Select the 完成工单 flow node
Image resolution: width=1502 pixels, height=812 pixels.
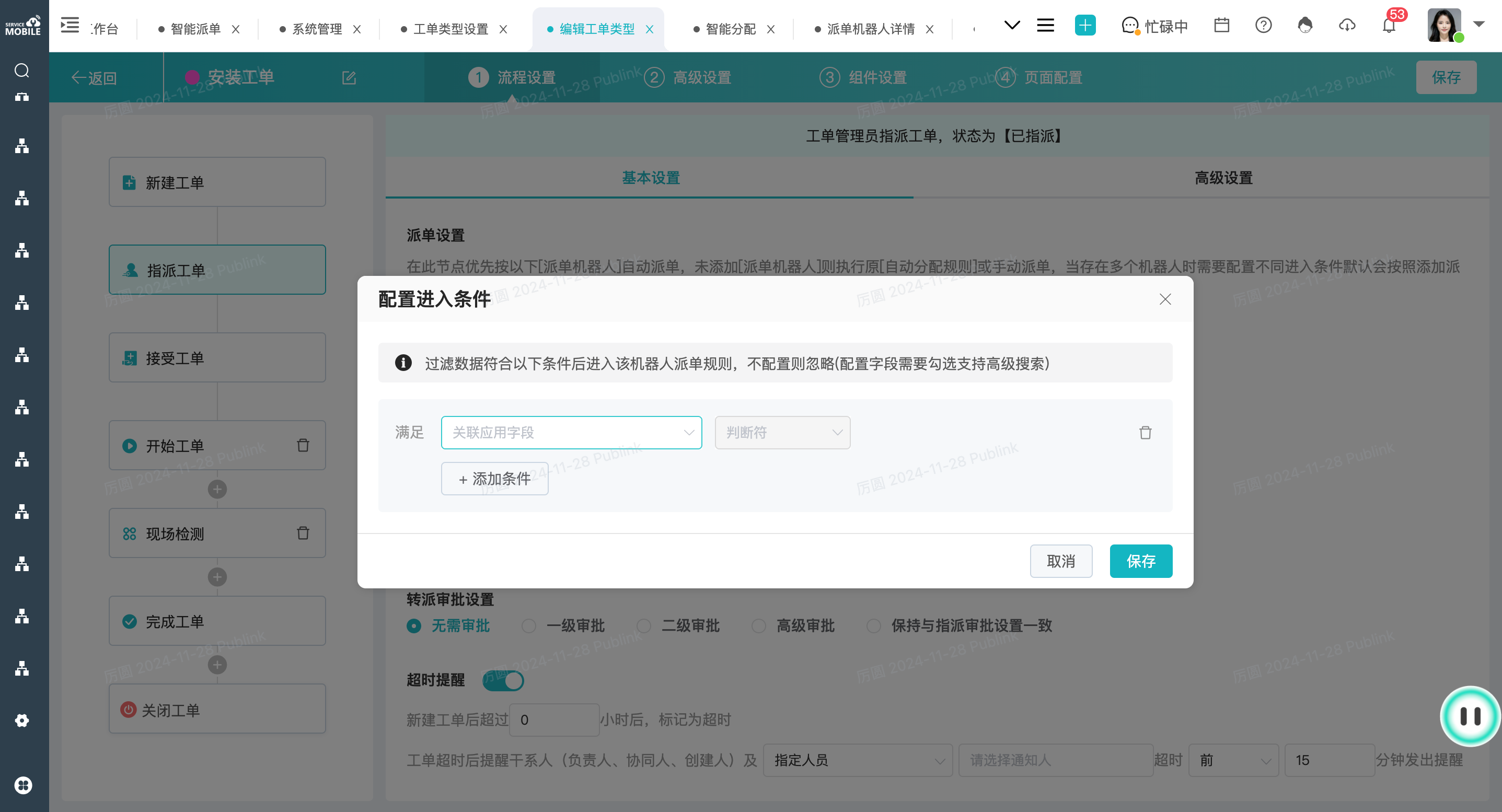click(x=217, y=621)
